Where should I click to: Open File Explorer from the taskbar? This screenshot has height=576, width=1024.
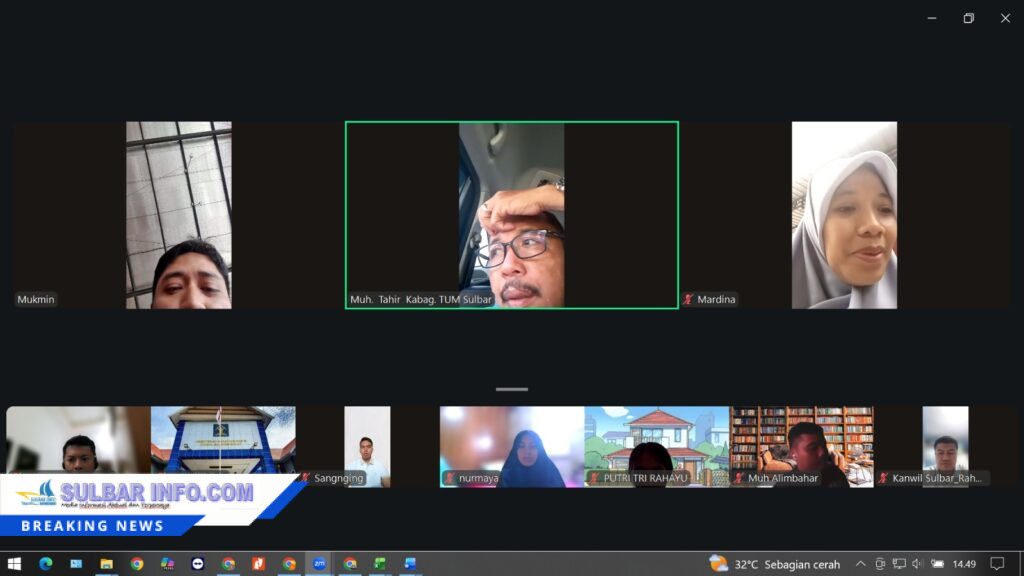[106, 564]
